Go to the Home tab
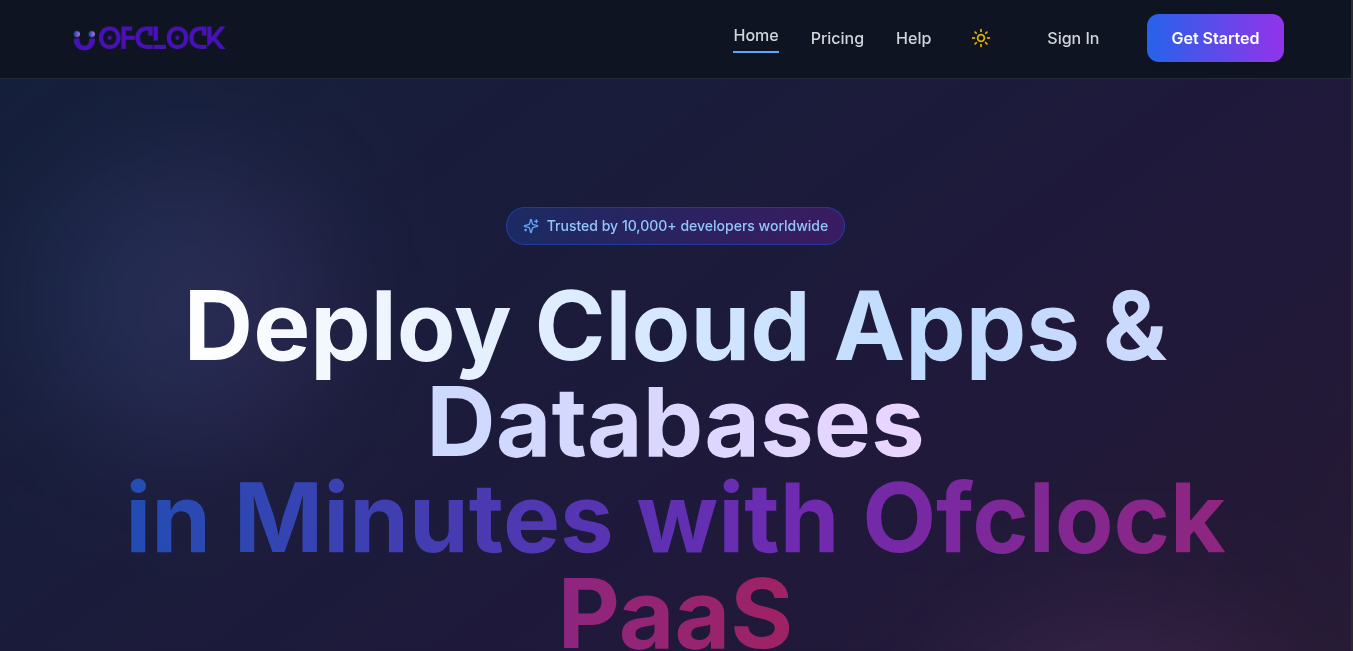The image size is (1353, 651). (755, 36)
